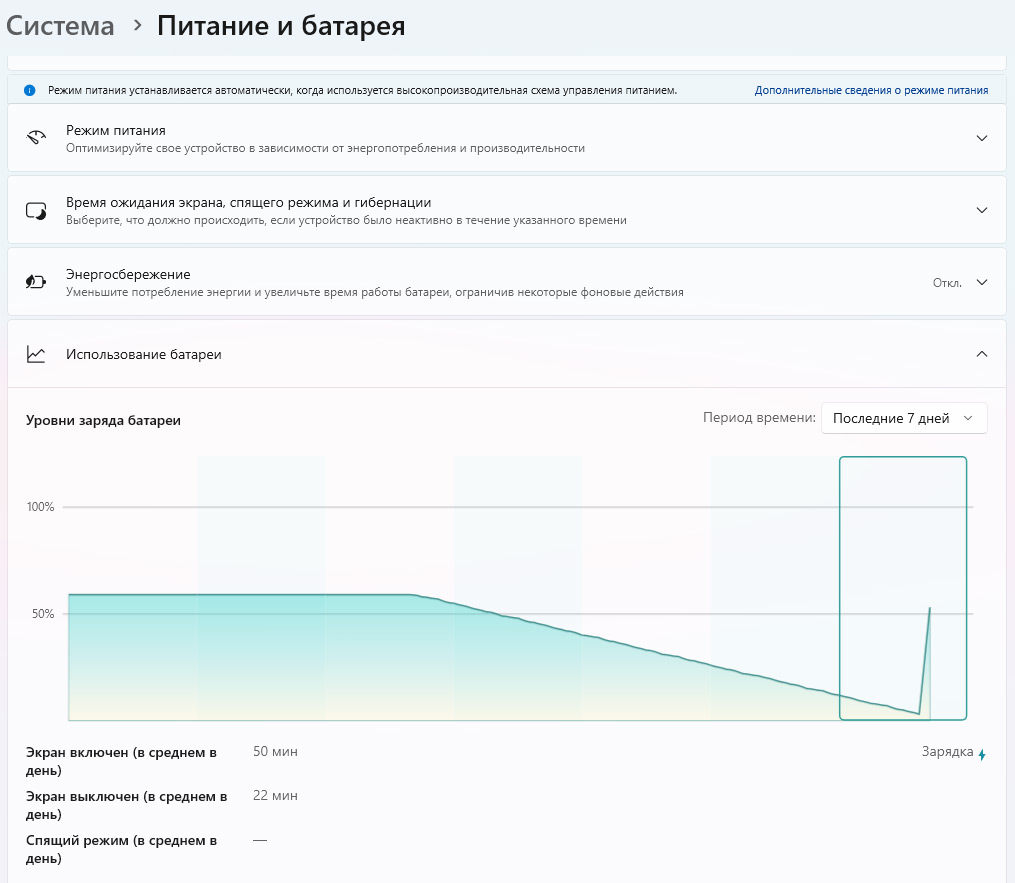Click the Использование батареи chart icon
This screenshot has height=883, width=1015.
click(x=37, y=354)
